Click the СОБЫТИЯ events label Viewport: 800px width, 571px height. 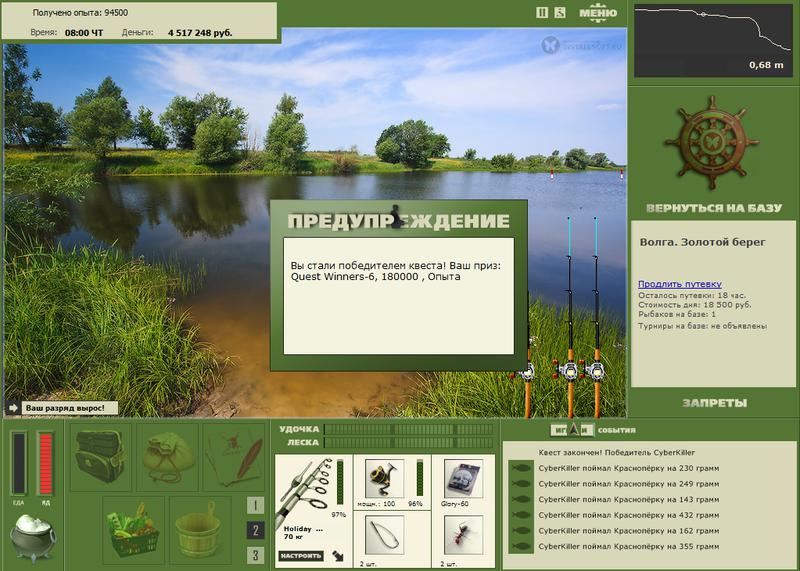tap(617, 430)
